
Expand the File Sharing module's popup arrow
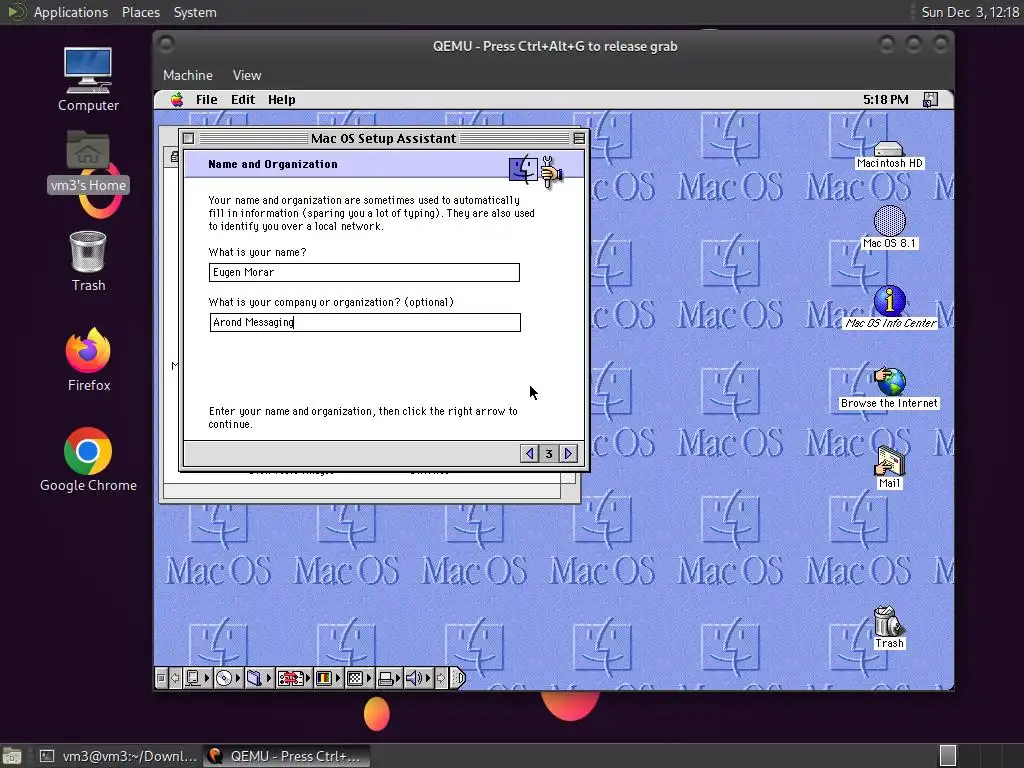click(268, 678)
